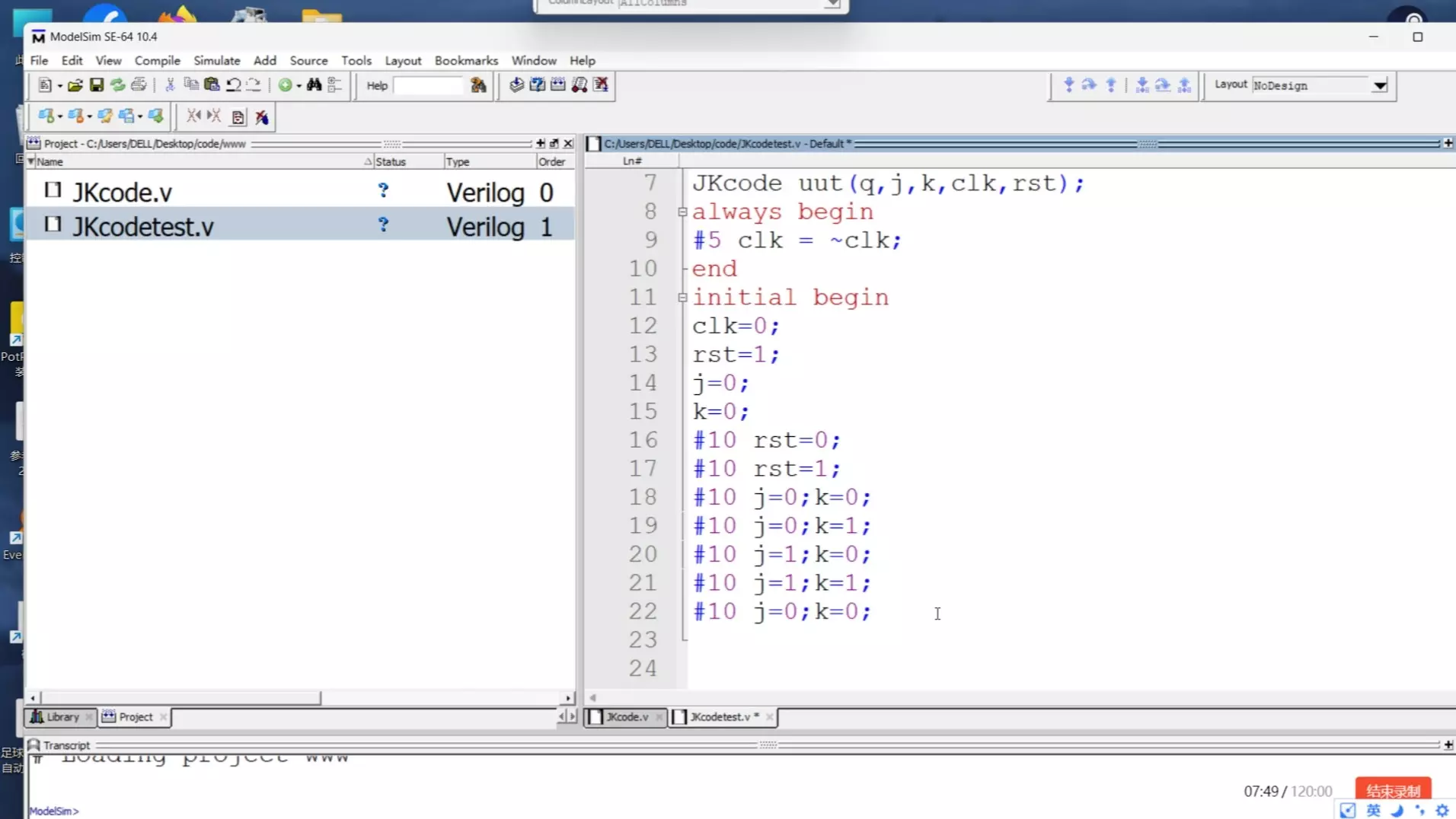Click the Break simulation icon
Image resolution: width=1456 pixels, height=819 pixels.
[x=580, y=84]
